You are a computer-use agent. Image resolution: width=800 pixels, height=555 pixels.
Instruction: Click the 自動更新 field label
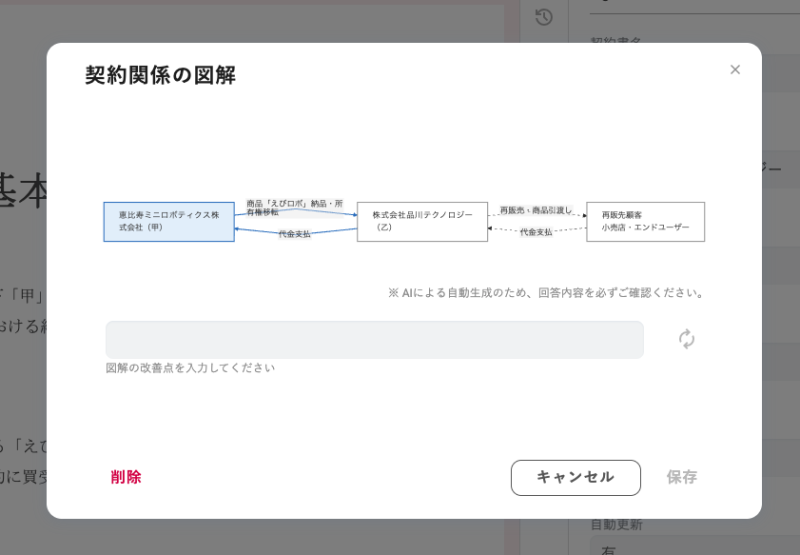(616, 525)
